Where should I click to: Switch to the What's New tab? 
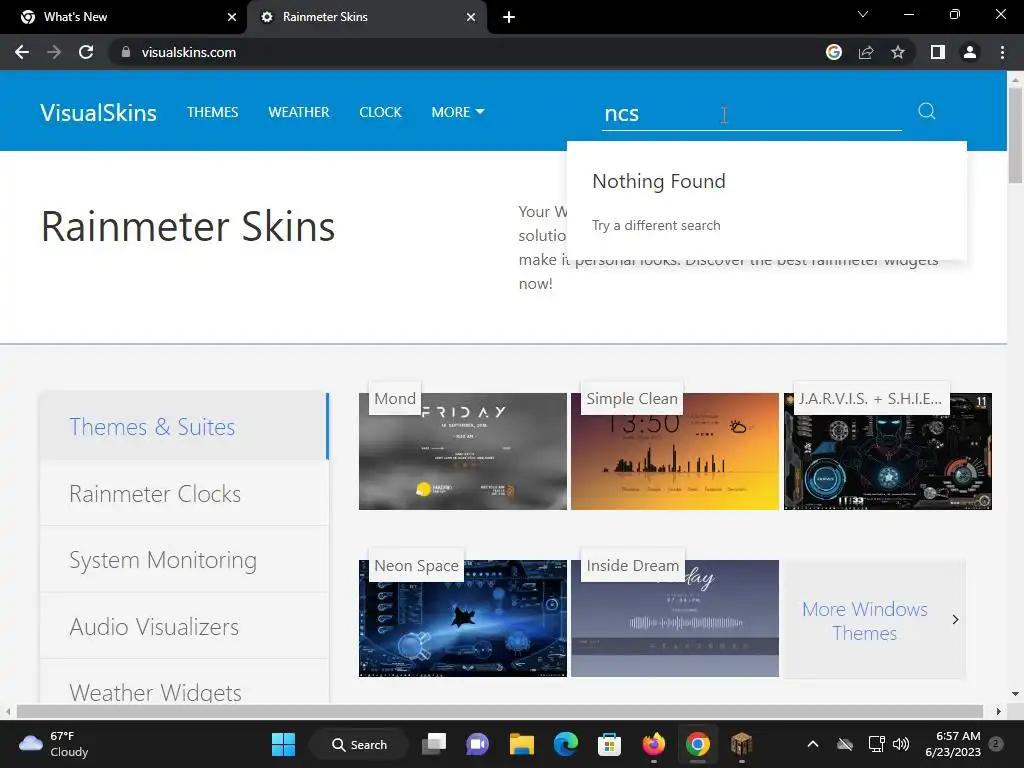point(123,17)
